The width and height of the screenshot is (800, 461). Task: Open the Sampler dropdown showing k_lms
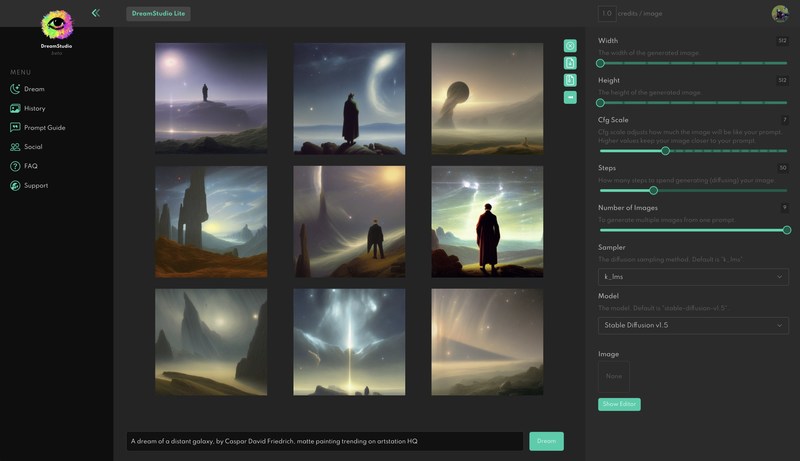(x=693, y=276)
